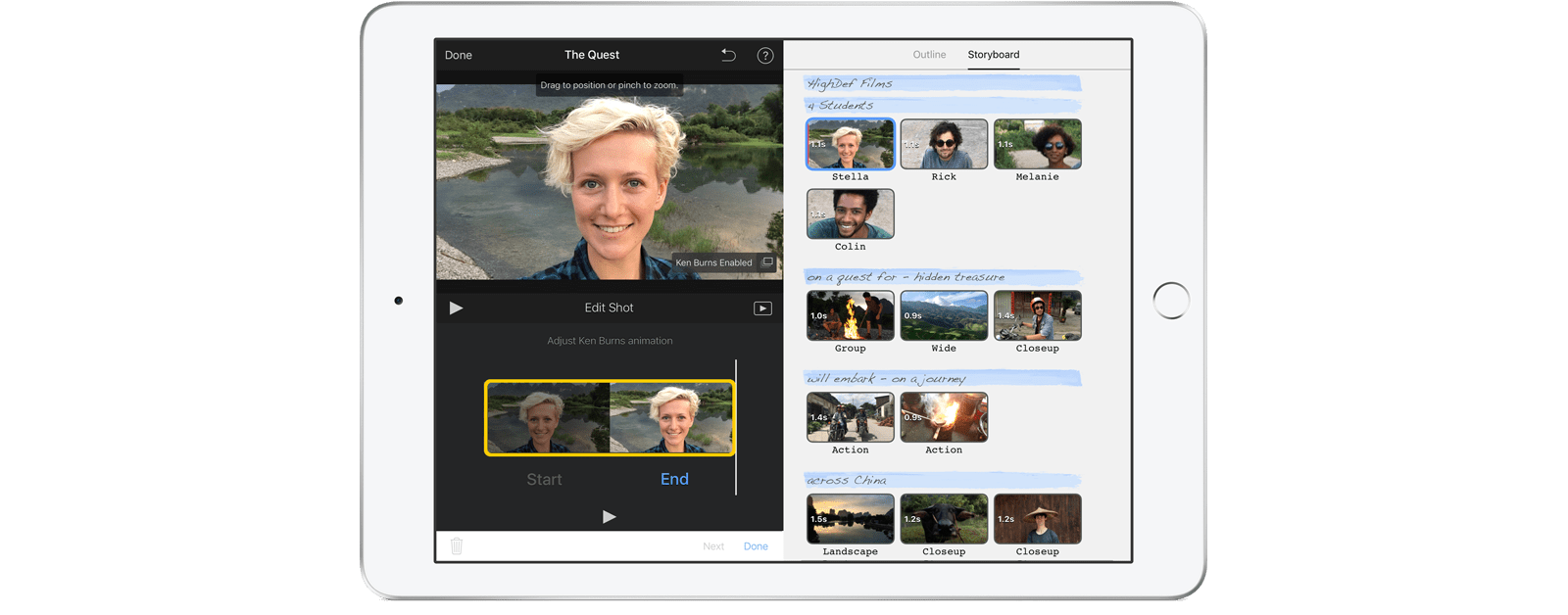The image size is (1568, 615).
Task: Edit the HighDef Films title line
Action: 943,84
